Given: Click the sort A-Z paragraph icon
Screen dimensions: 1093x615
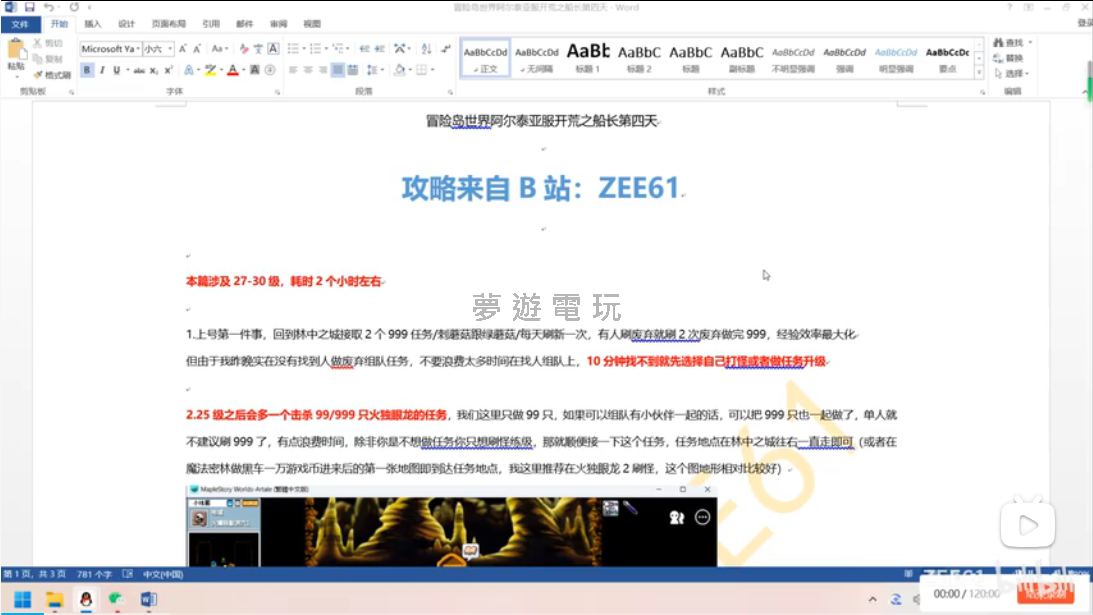Looking at the screenshot, I should [x=426, y=48].
